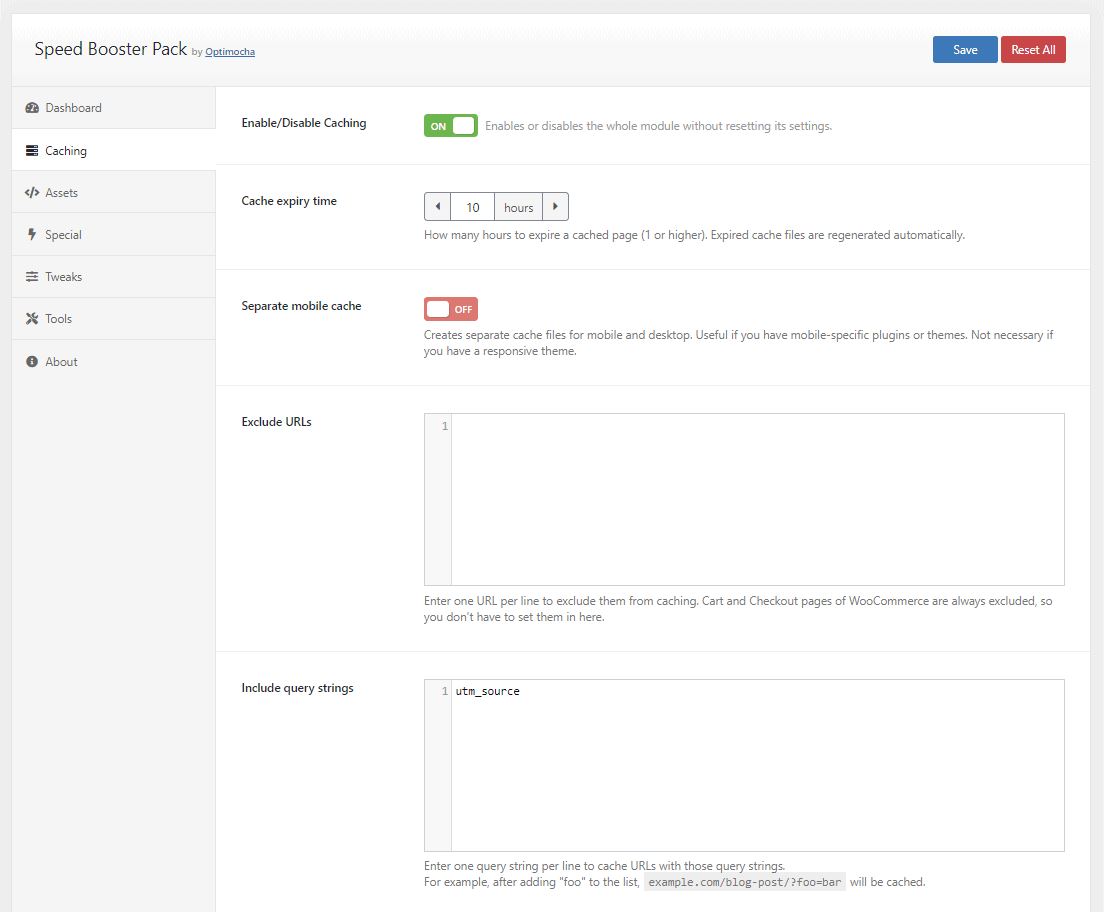Click example.com/blog-post/?foo=bar code snippet
Screen dimensions: 1104x912
(x=744, y=882)
